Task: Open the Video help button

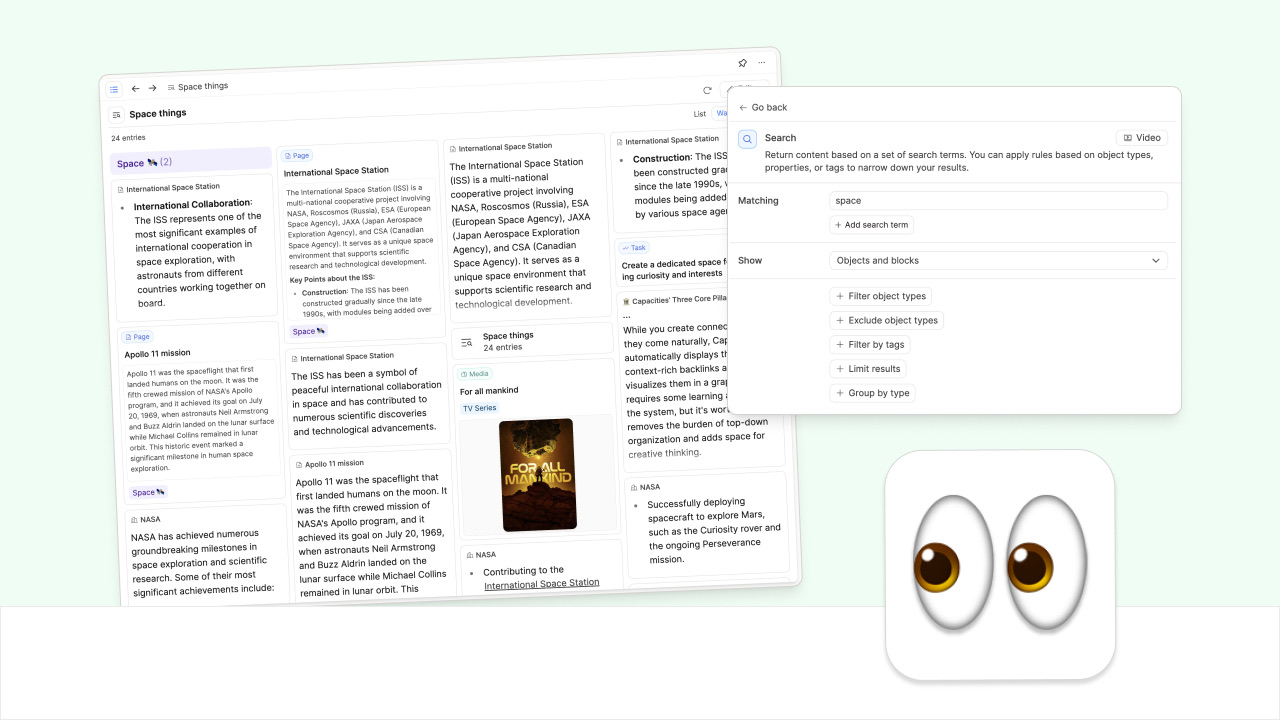Action: point(1141,138)
